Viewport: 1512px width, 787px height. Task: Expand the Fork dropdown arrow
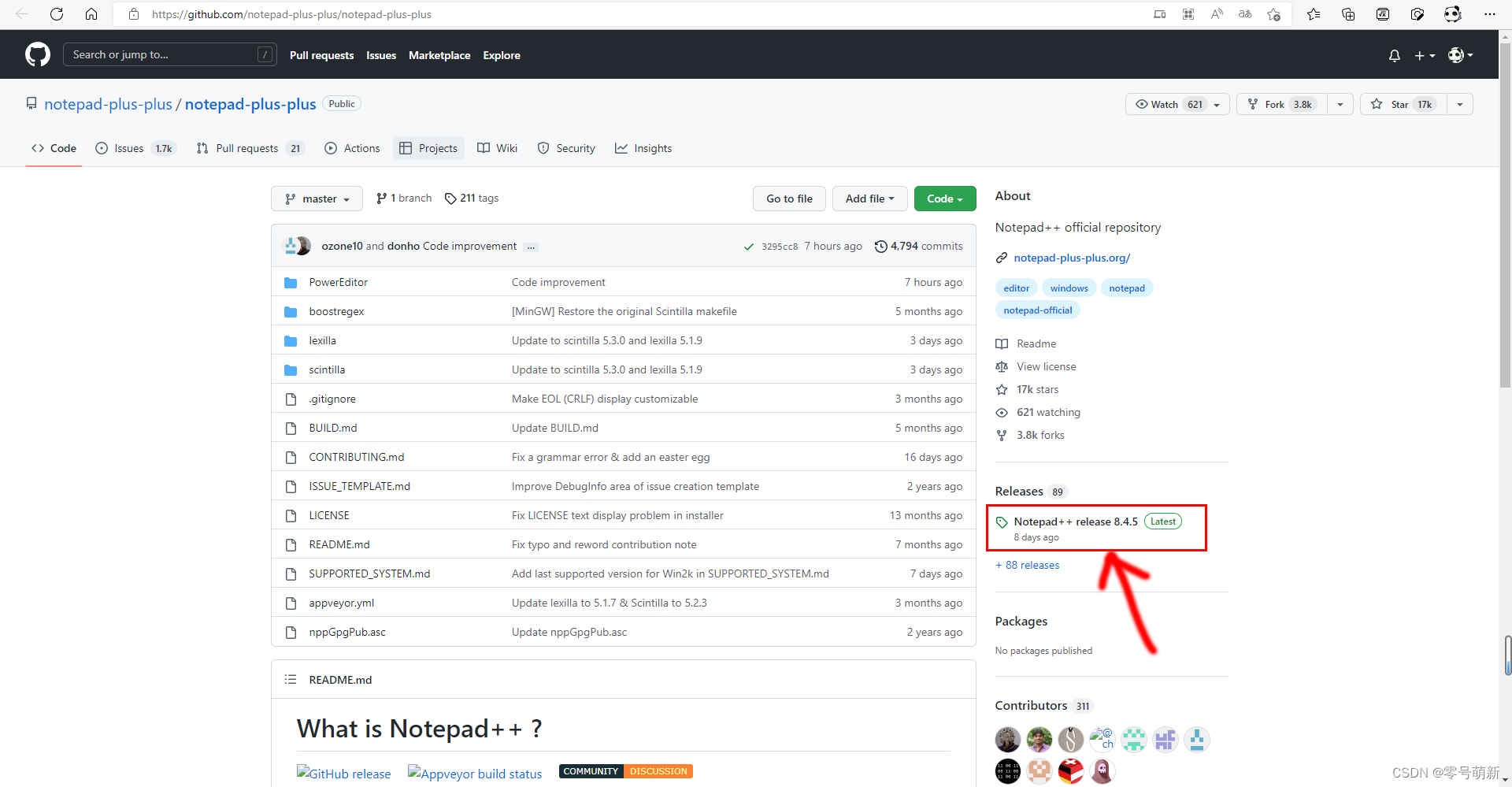1340,104
